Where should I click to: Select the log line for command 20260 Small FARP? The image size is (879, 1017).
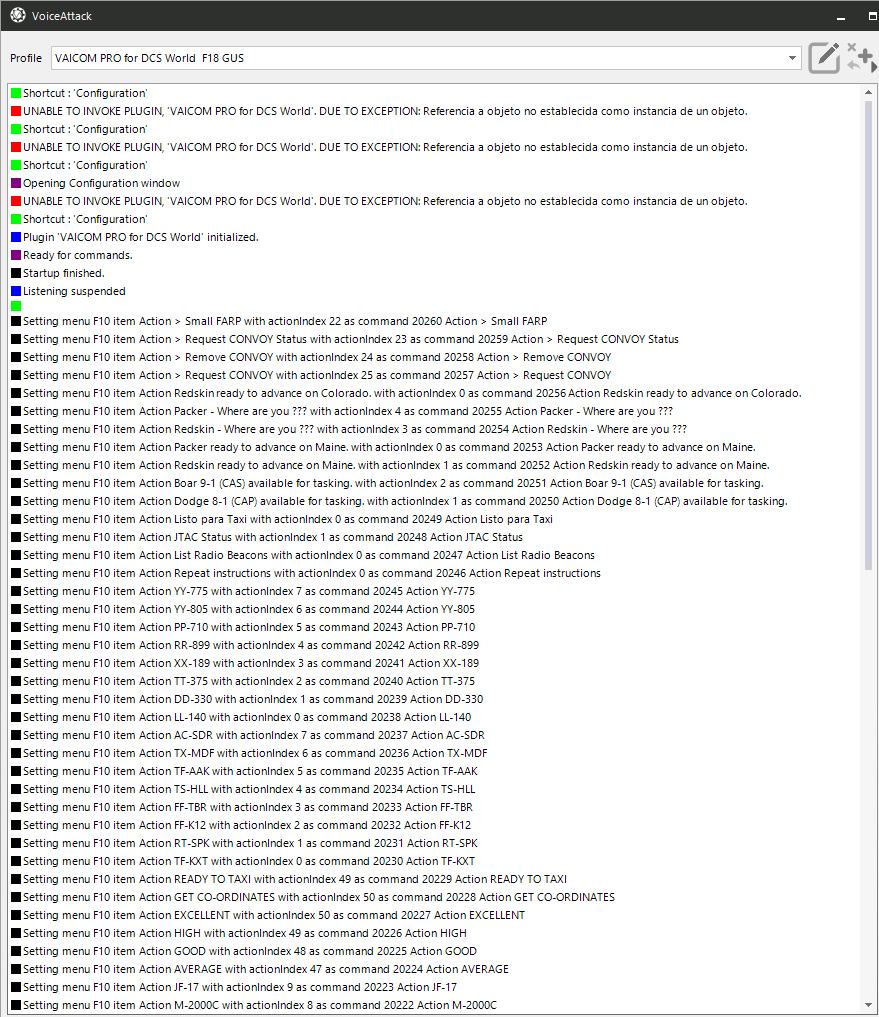[279, 321]
